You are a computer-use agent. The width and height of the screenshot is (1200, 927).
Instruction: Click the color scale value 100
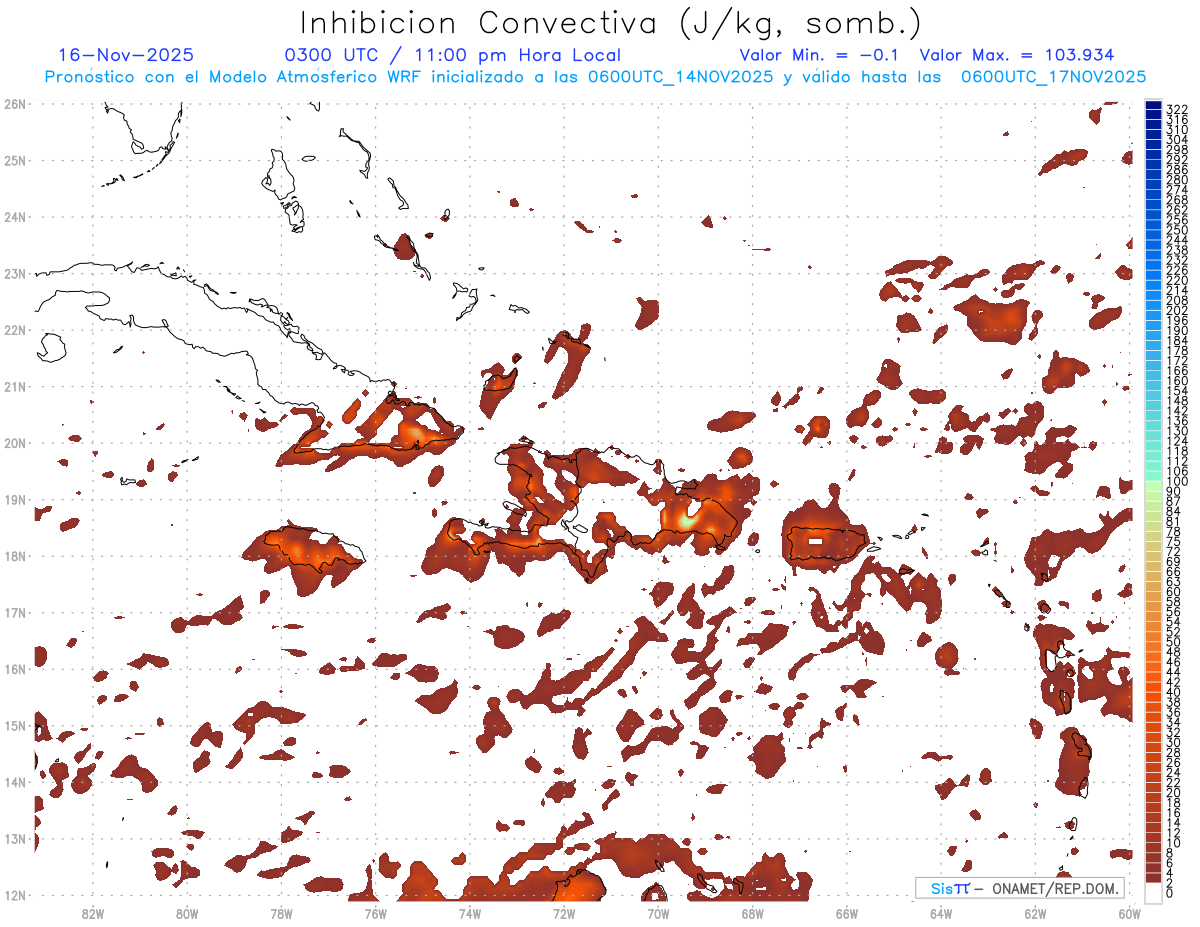click(x=1177, y=482)
